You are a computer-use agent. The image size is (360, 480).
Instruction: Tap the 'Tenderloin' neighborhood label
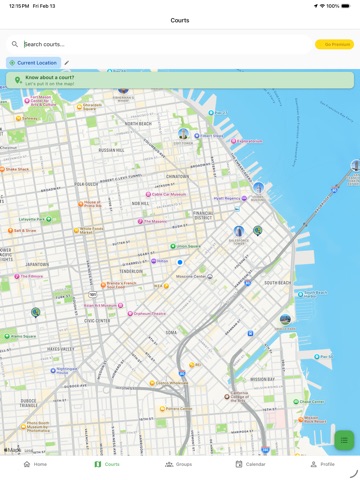click(x=131, y=271)
